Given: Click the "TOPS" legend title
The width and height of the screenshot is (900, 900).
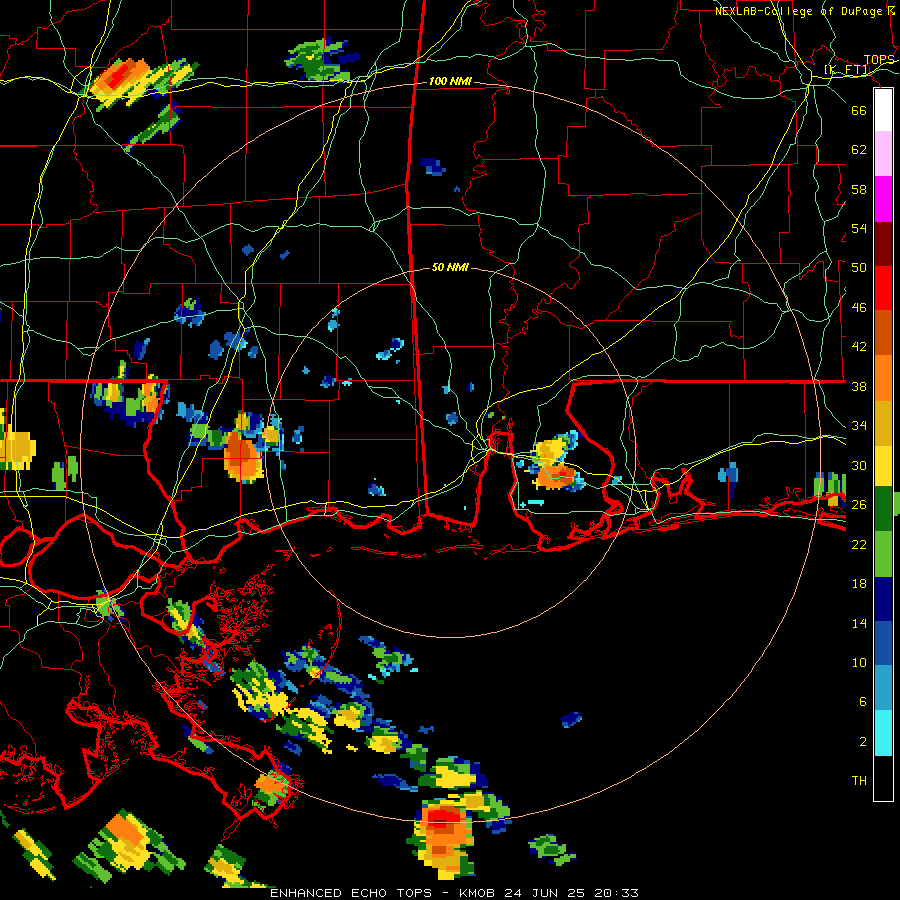Looking at the screenshot, I should pyautogui.click(x=879, y=60).
